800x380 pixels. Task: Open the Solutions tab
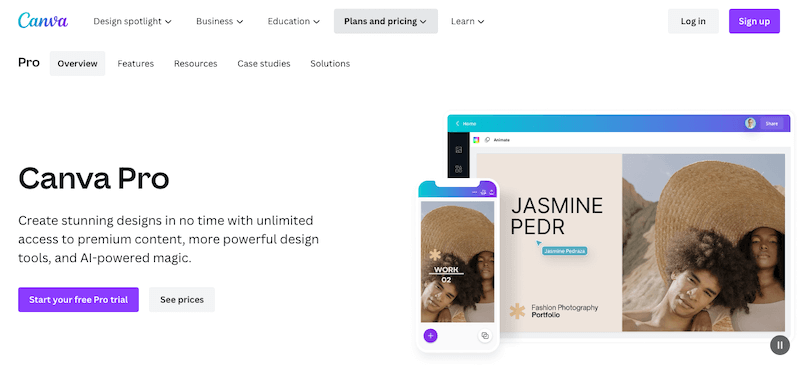330,64
